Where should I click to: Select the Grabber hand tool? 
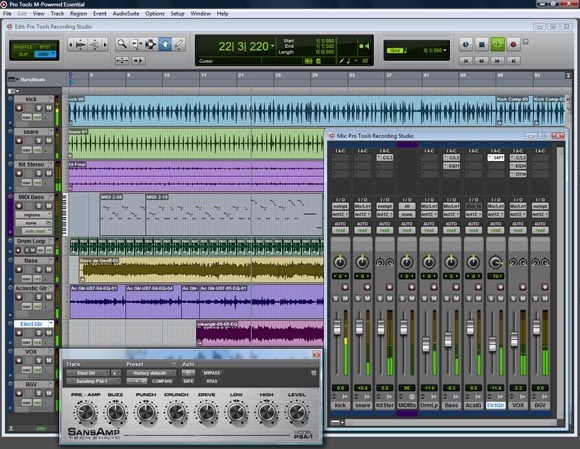(165, 44)
